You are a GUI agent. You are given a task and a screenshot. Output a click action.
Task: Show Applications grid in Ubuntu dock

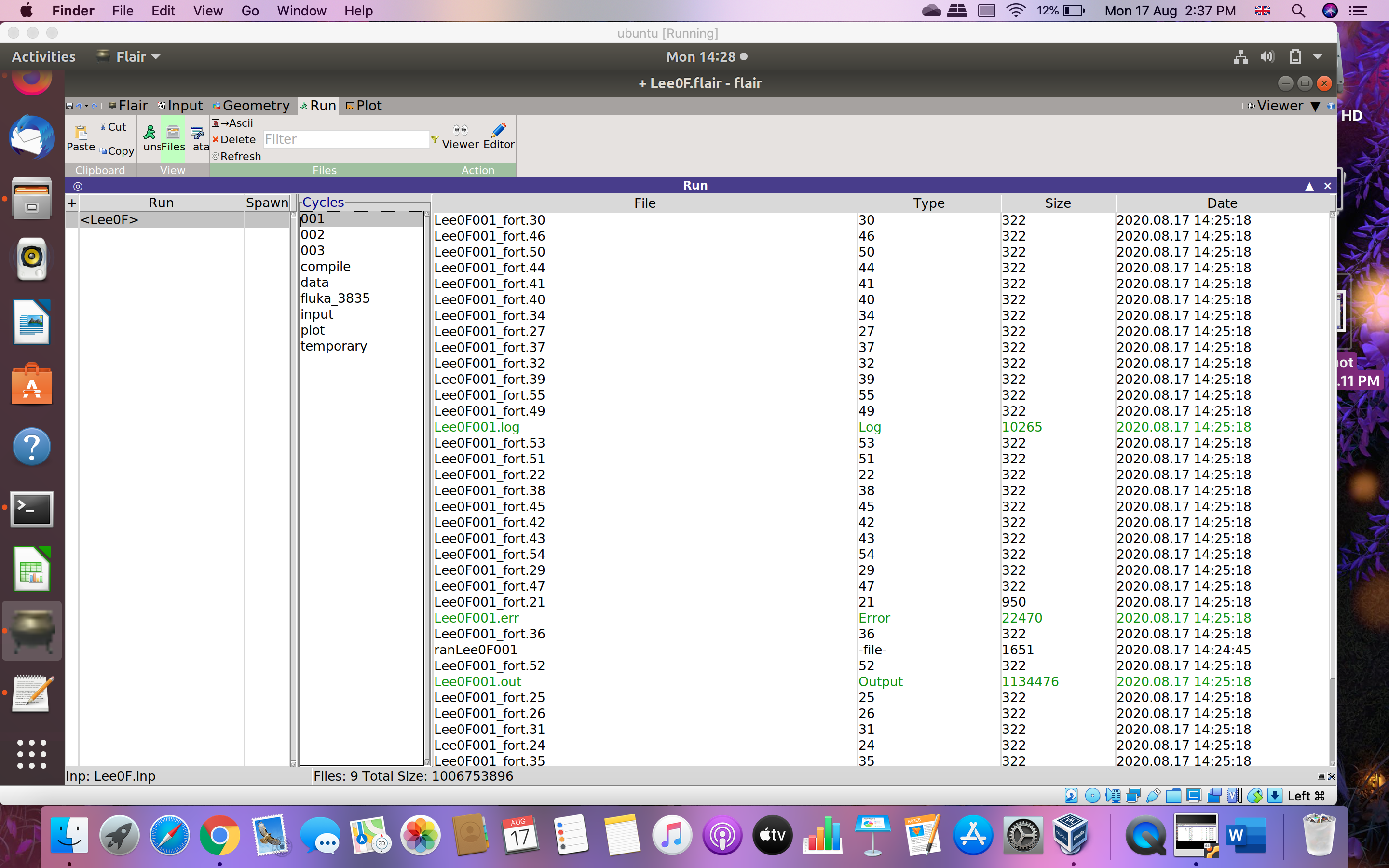click(x=31, y=754)
